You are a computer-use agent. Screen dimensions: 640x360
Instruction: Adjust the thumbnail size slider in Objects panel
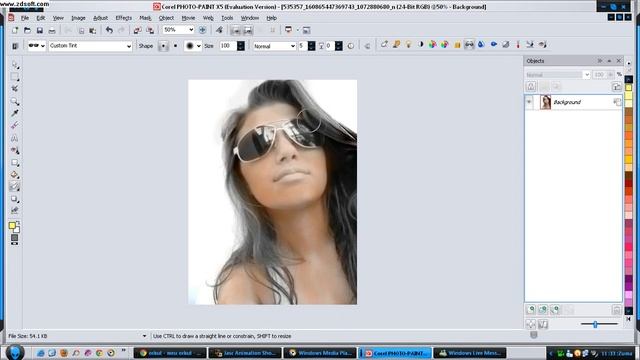click(x=595, y=324)
